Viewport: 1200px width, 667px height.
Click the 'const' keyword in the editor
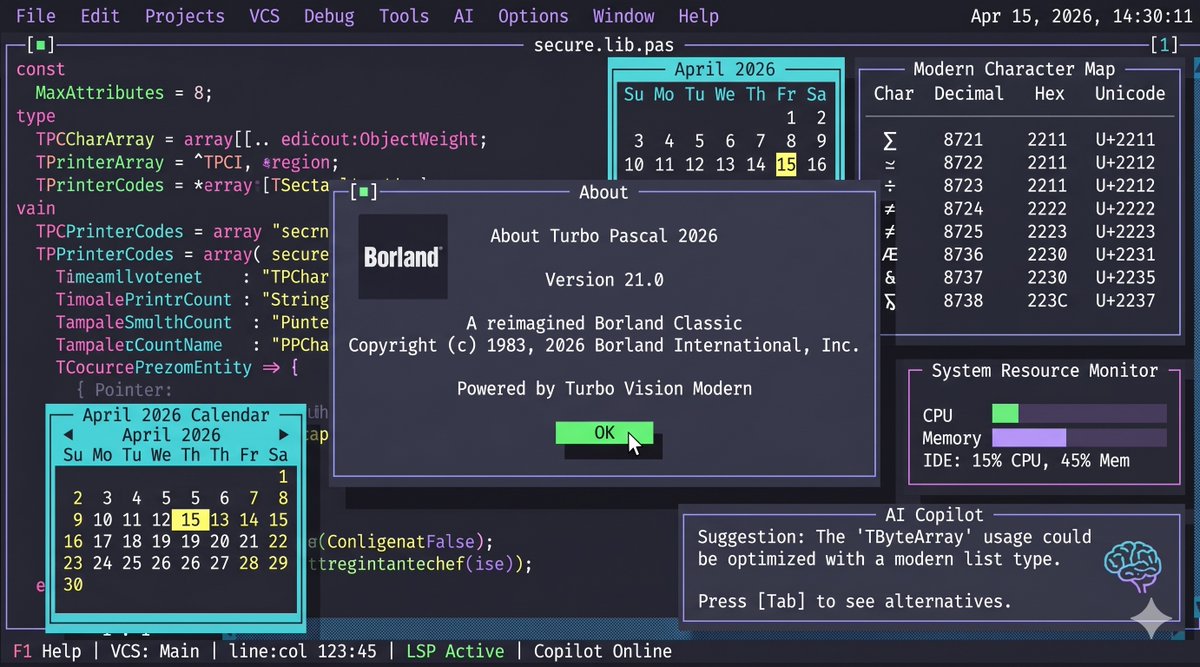(40, 70)
